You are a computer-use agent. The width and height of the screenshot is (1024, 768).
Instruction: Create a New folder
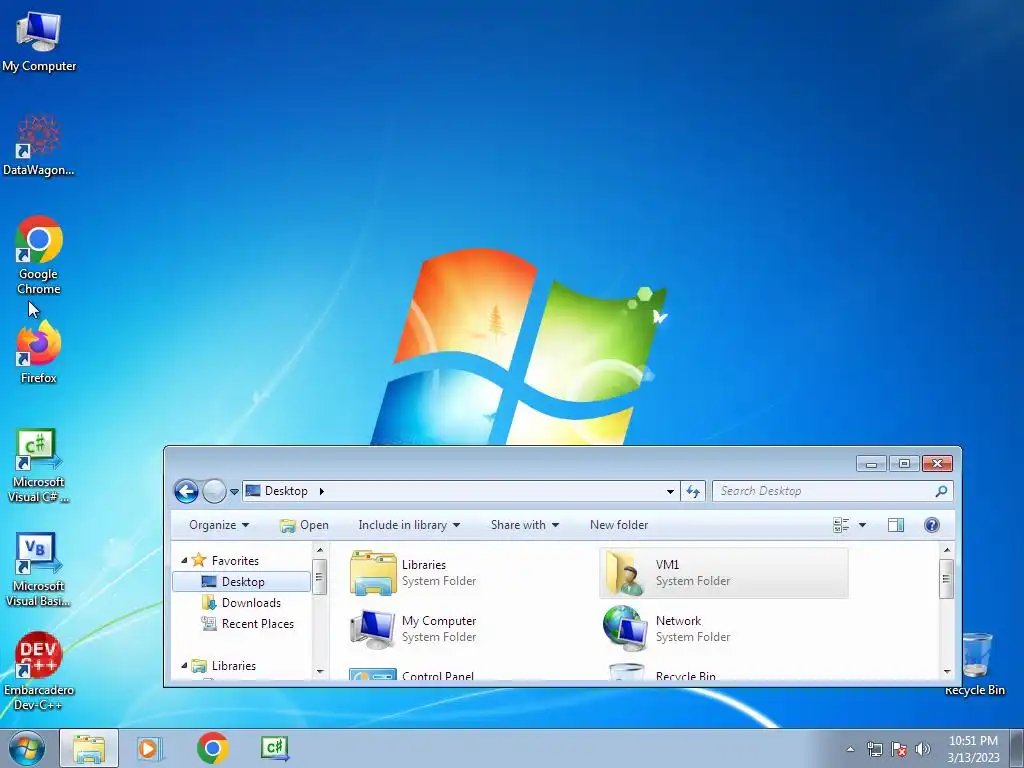click(x=618, y=525)
